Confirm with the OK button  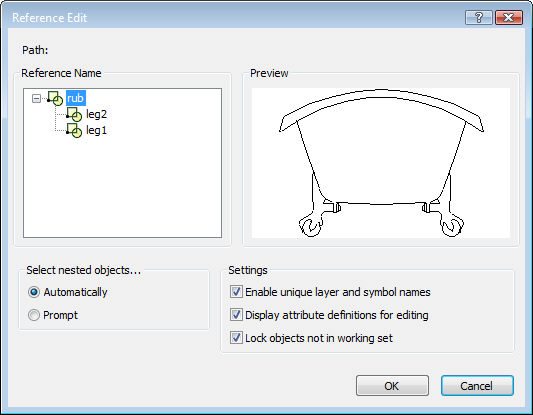coord(392,386)
